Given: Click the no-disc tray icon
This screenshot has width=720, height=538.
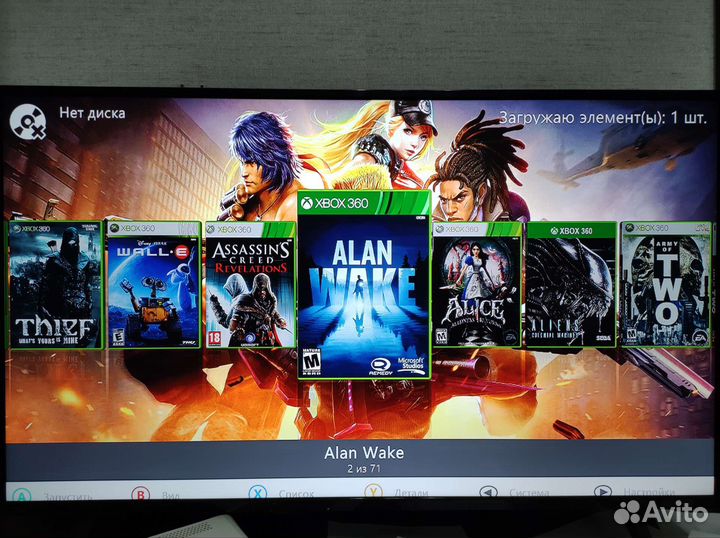Looking at the screenshot, I should click(x=28, y=122).
